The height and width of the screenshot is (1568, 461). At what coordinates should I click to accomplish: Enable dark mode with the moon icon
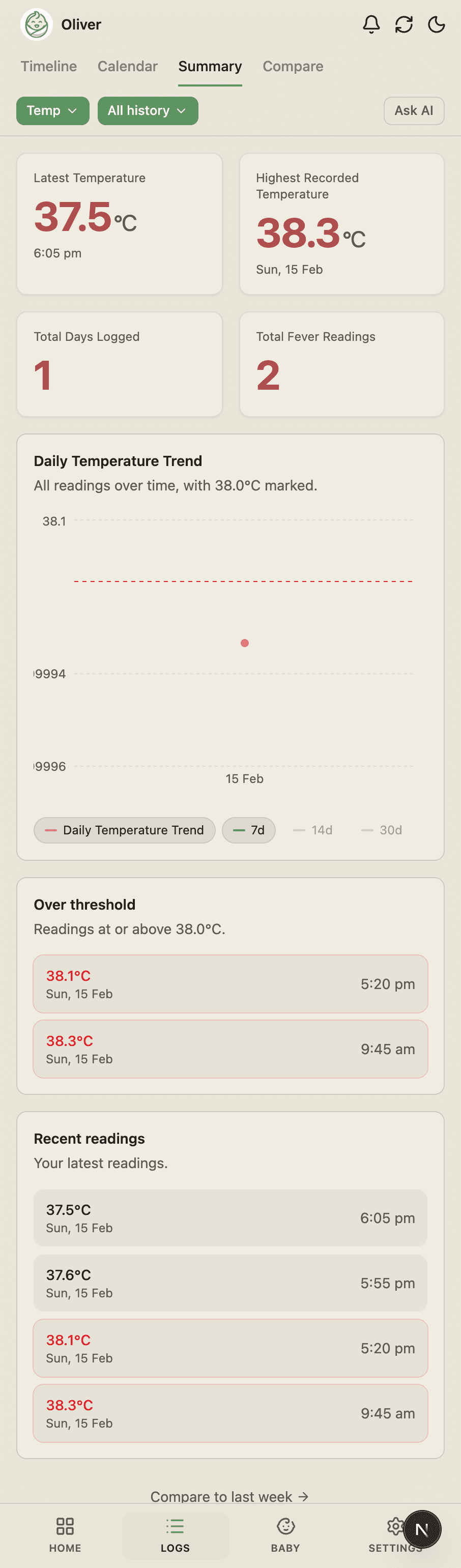[x=437, y=25]
